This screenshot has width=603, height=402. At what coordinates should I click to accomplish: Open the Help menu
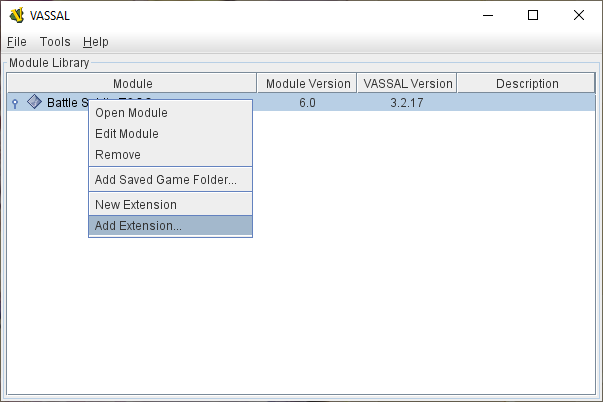tap(95, 42)
